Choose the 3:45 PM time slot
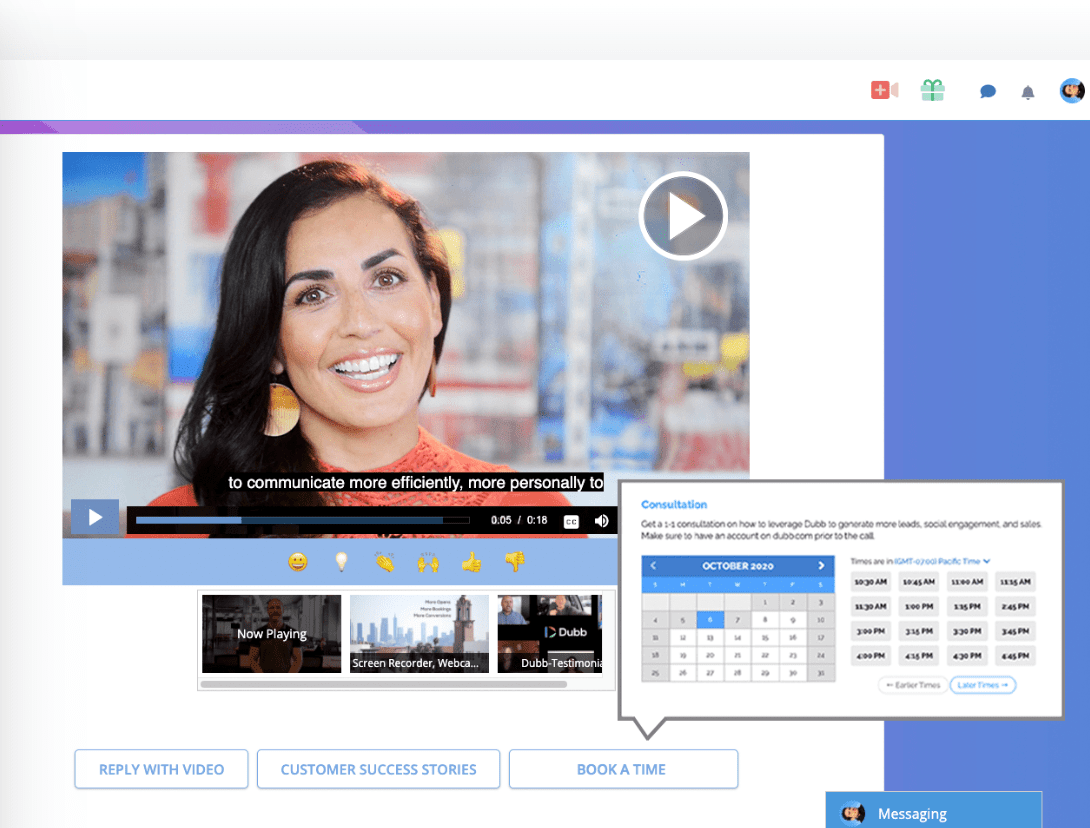Screen dimensions: 1090x828 [1015, 631]
